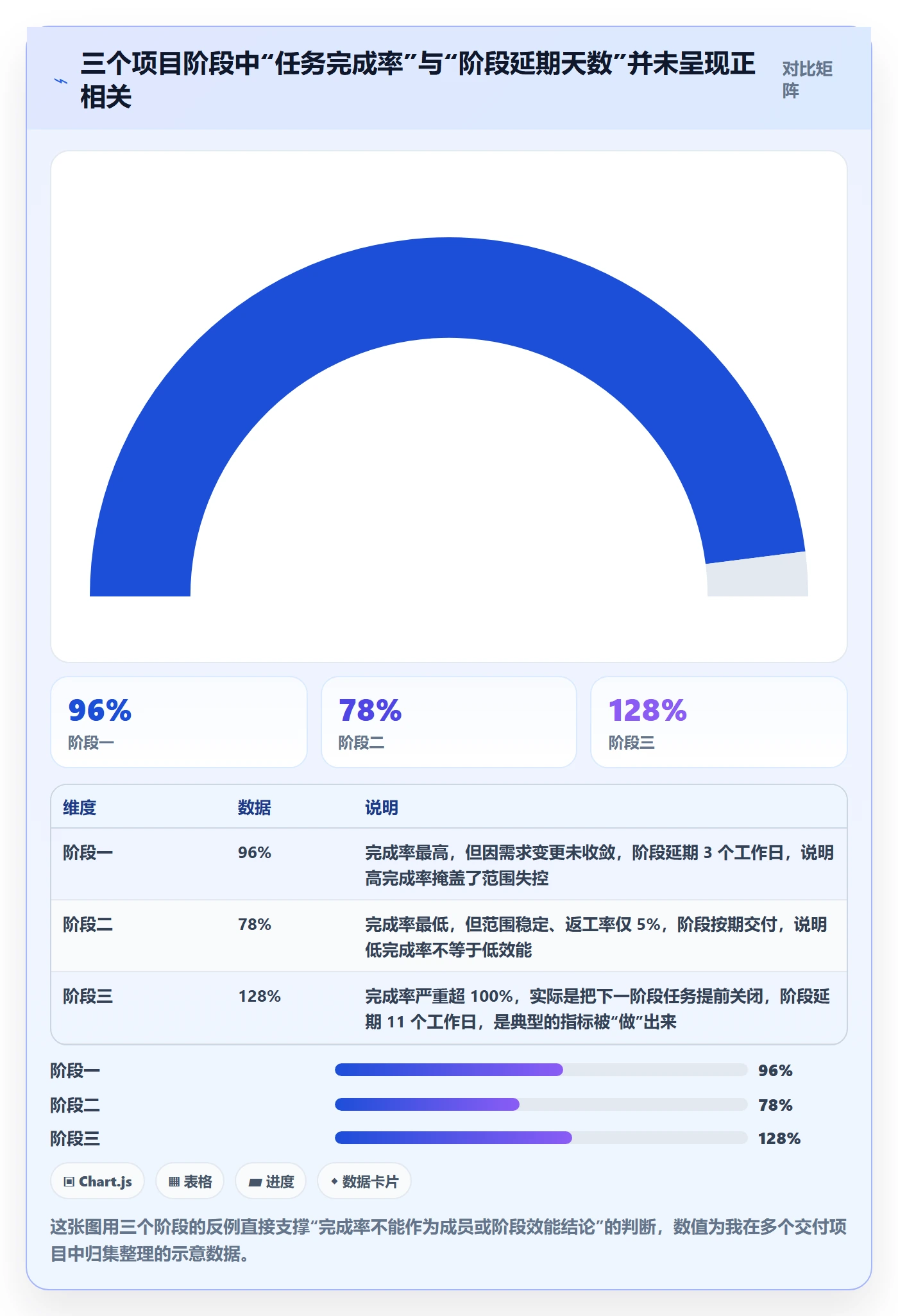Select the 96% 阶段一 data card
This screenshot has height=1316, width=898.
click(x=179, y=722)
